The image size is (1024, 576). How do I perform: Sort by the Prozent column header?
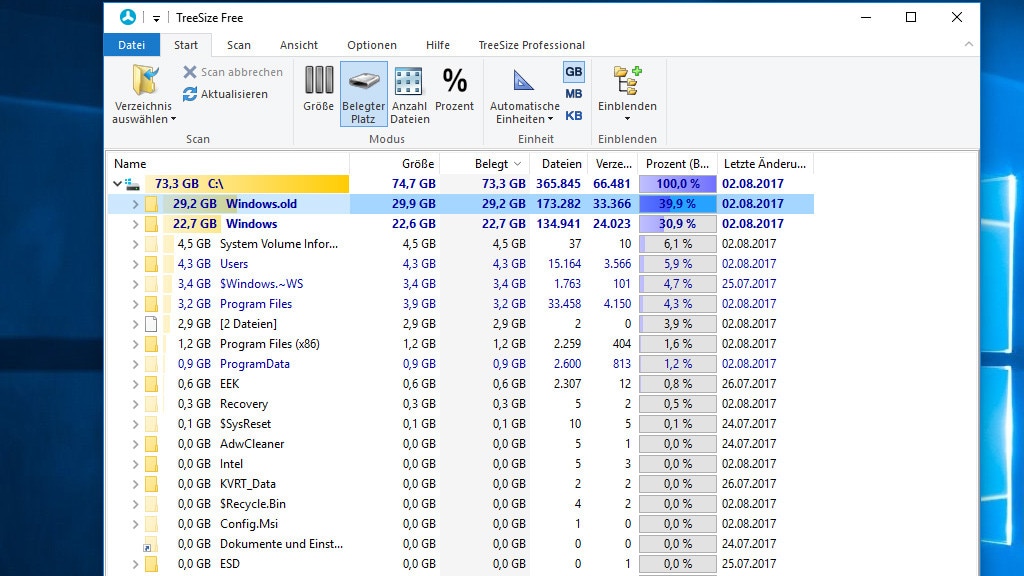[x=677, y=164]
